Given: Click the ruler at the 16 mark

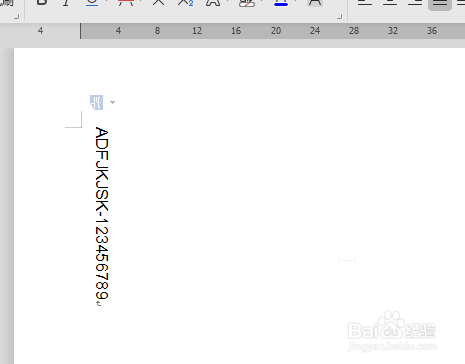Looking at the screenshot, I should pyautogui.click(x=236, y=31).
